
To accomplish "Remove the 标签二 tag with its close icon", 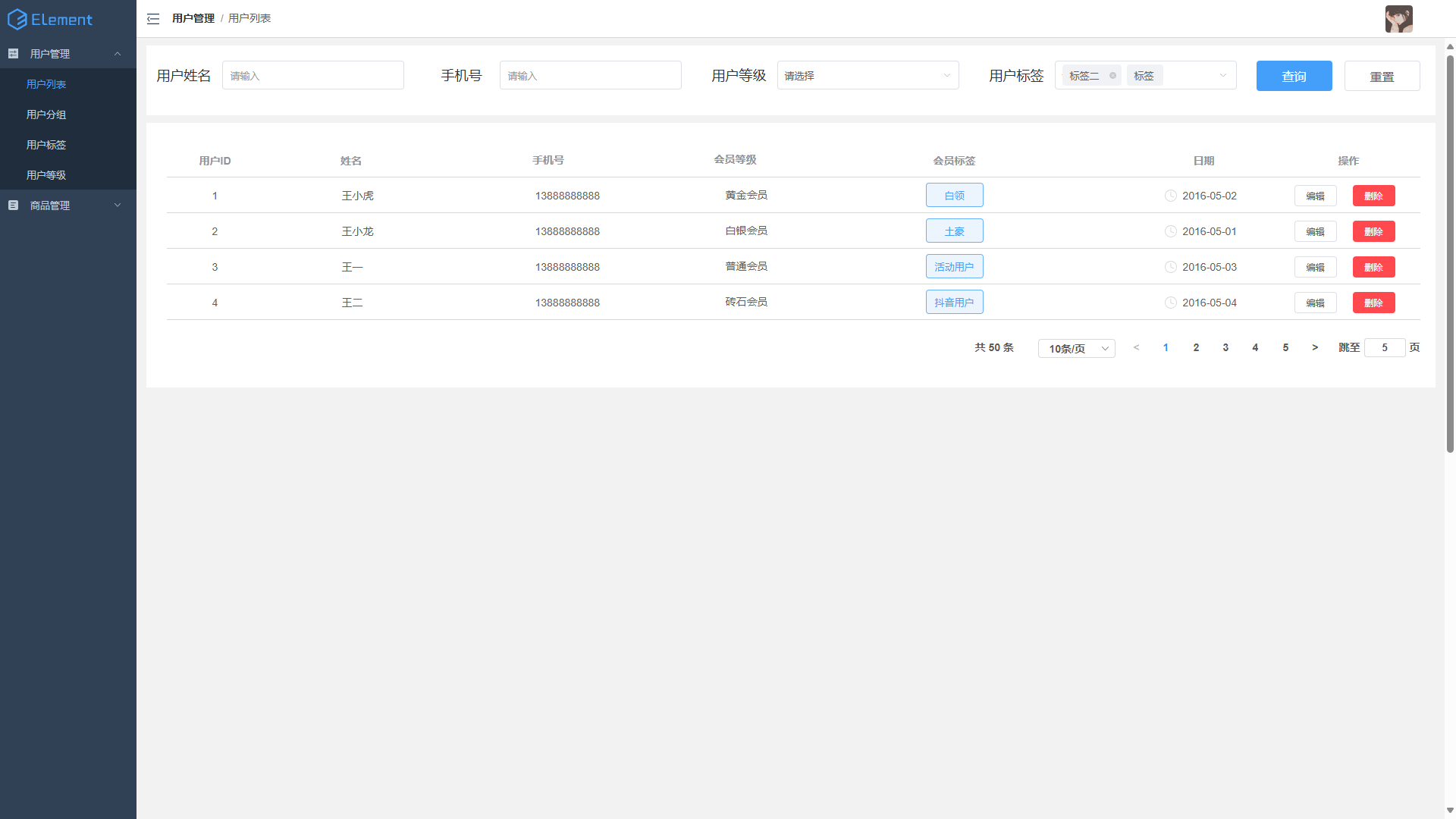I will pyautogui.click(x=1112, y=76).
